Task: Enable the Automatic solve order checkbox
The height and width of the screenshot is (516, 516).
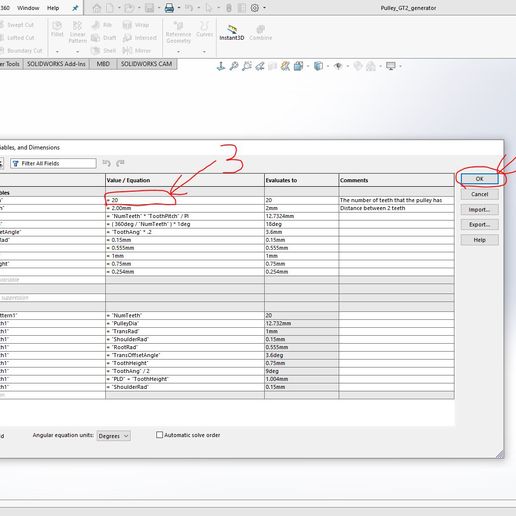Action: (160, 435)
